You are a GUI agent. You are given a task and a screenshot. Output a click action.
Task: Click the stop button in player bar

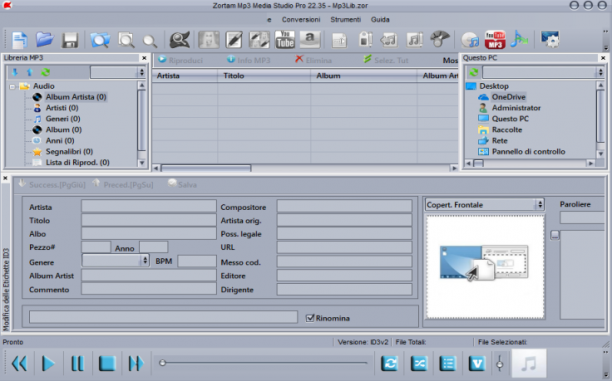pos(107,363)
